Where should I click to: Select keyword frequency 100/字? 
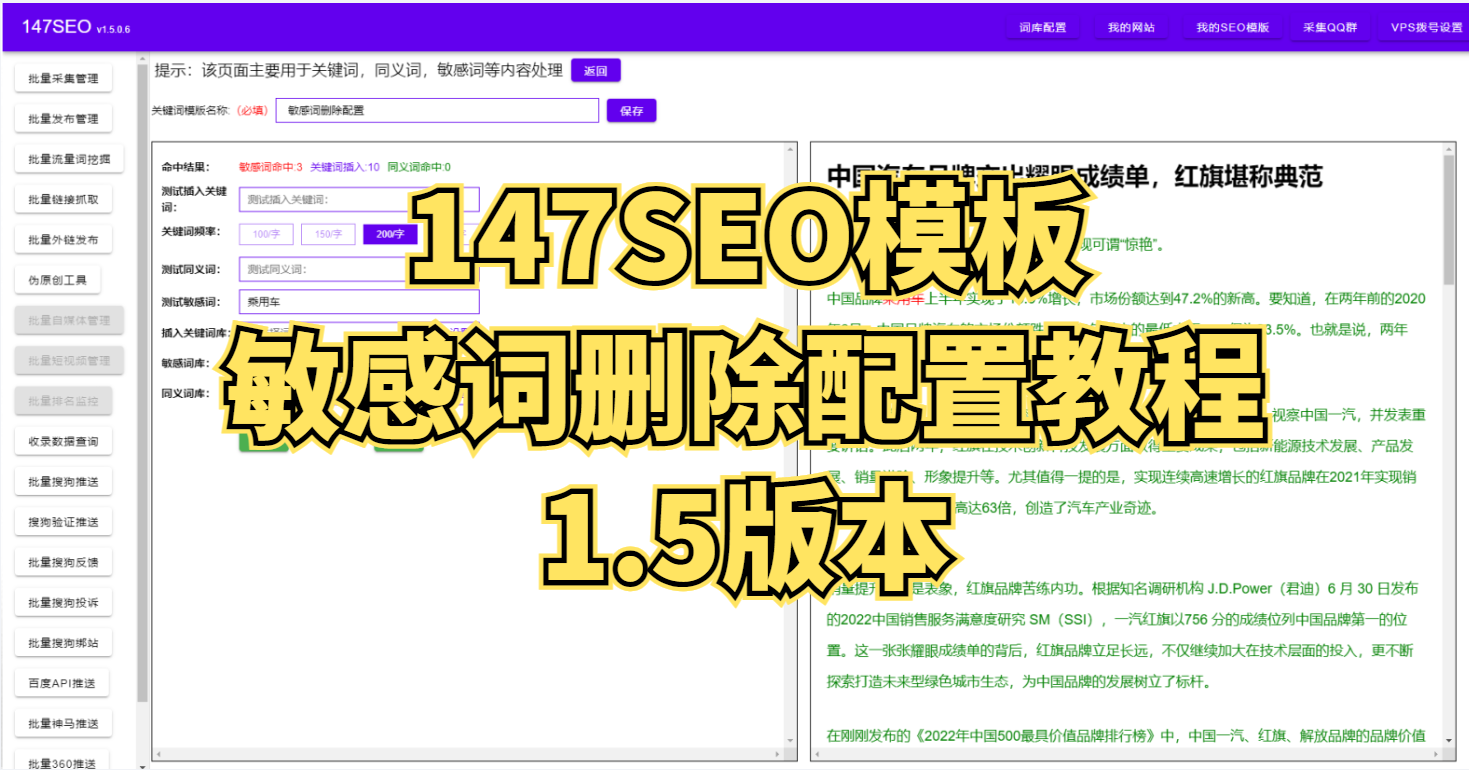[266, 234]
